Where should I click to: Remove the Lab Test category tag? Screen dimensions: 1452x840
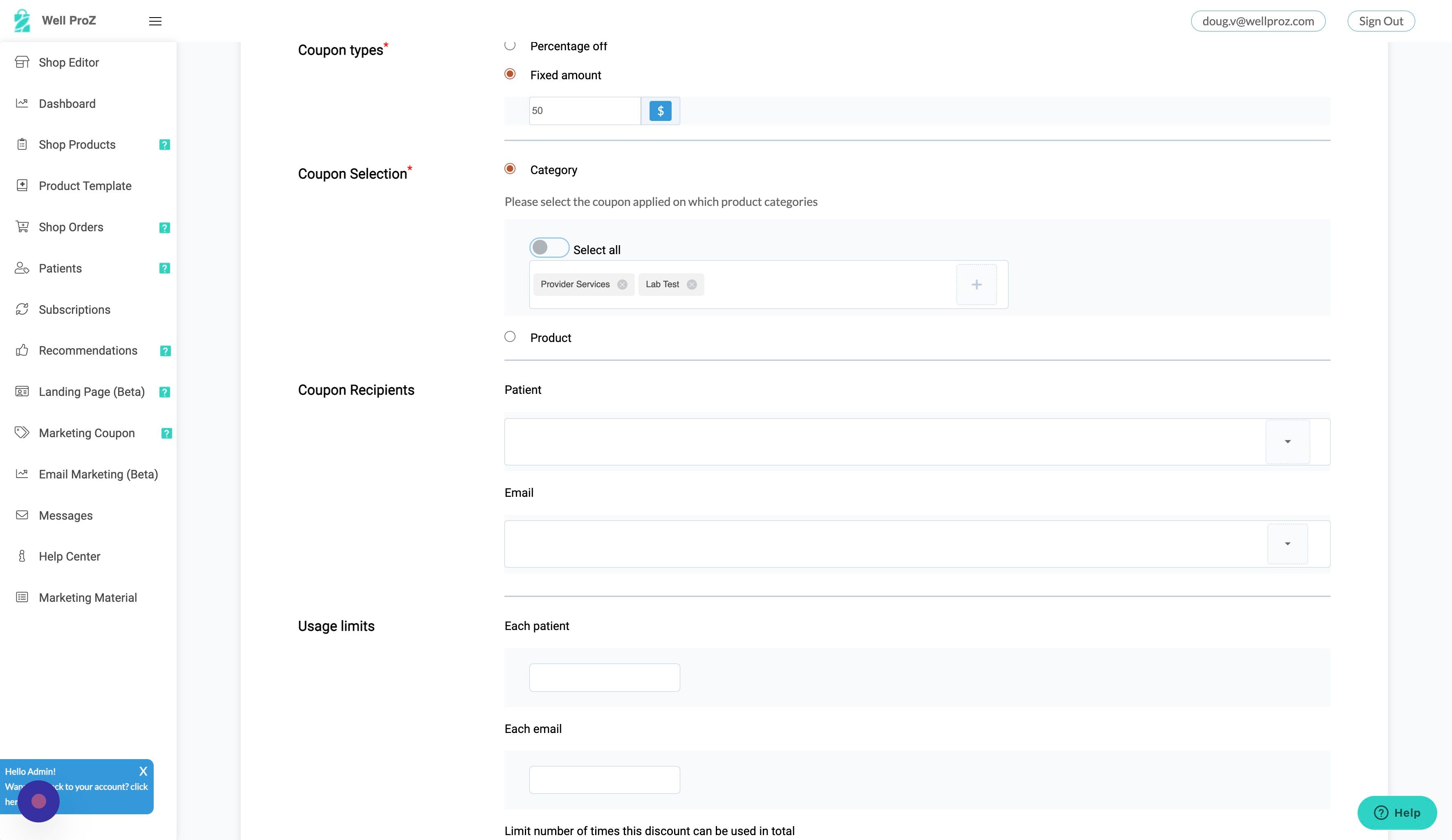pyautogui.click(x=691, y=284)
